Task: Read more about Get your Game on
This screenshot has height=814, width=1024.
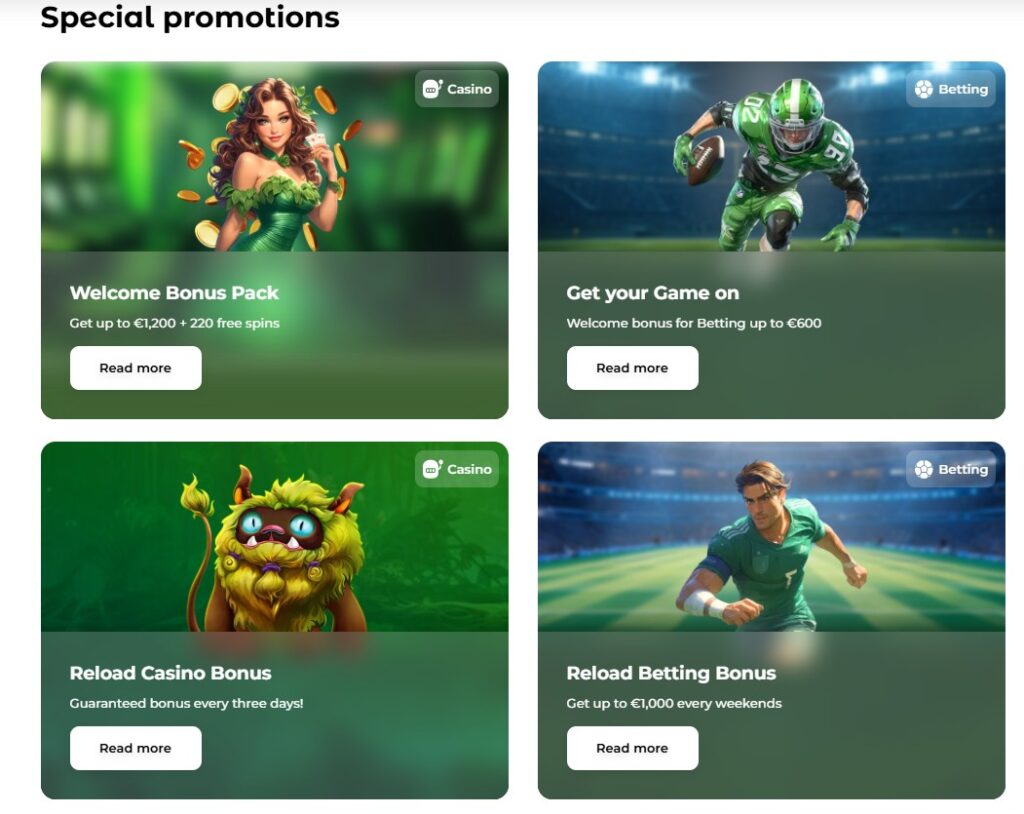Action: click(x=632, y=368)
